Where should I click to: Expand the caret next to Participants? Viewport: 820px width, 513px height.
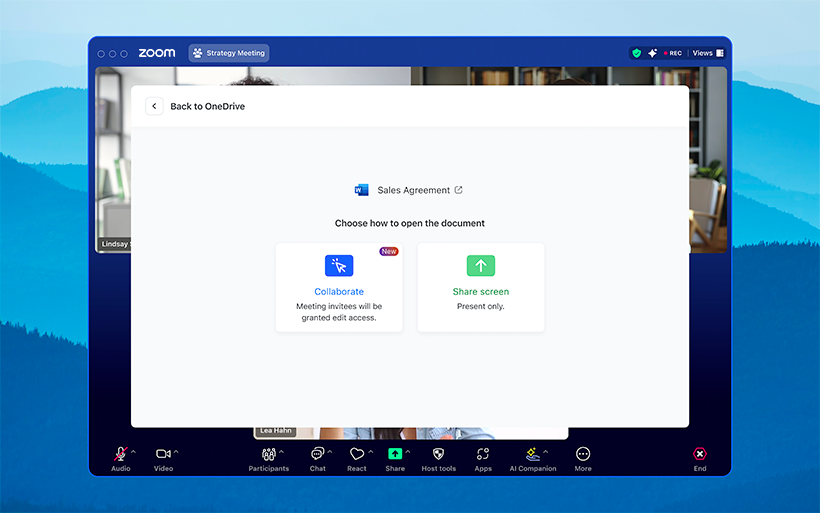pyautogui.click(x=282, y=451)
